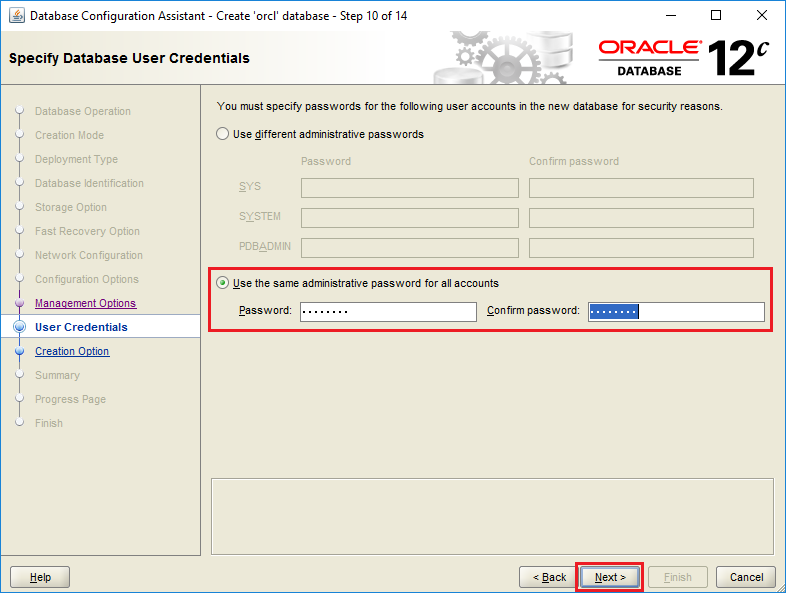Click the Fast Recovery Option step label

click(87, 232)
